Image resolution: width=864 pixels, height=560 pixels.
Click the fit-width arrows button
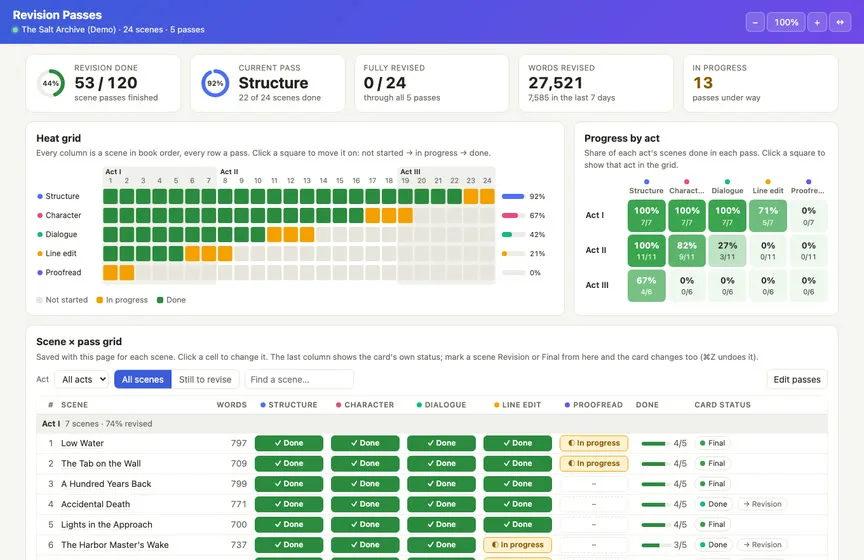tap(840, 22)
